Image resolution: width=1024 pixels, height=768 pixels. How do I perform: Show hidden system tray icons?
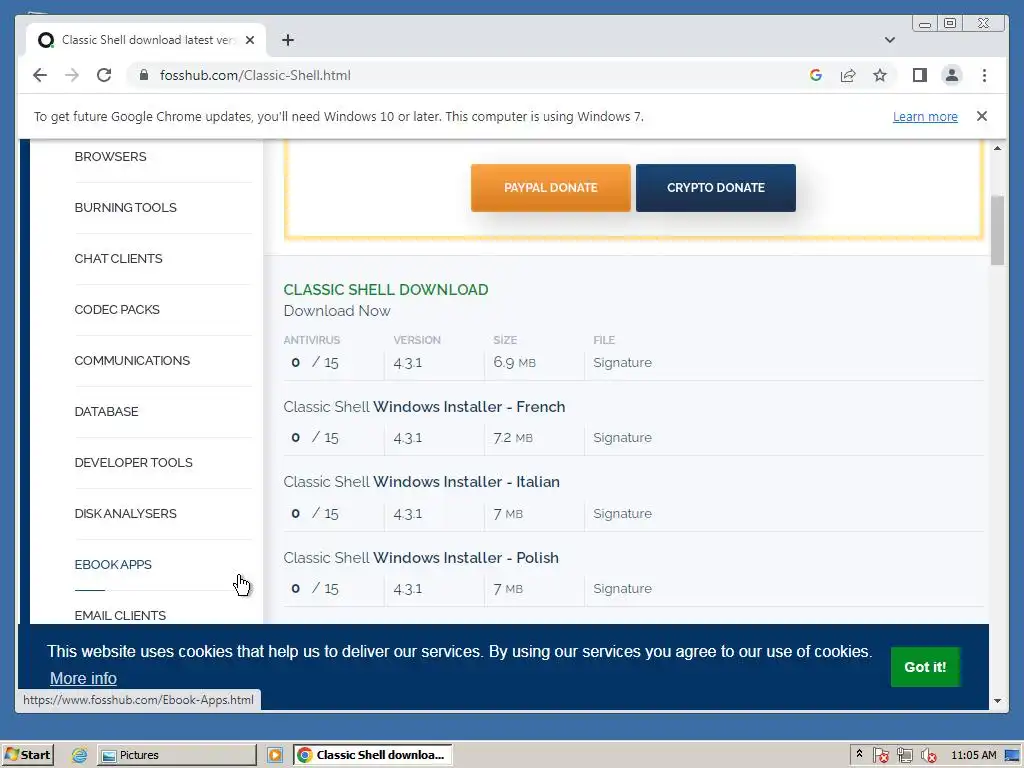point(859,754)
